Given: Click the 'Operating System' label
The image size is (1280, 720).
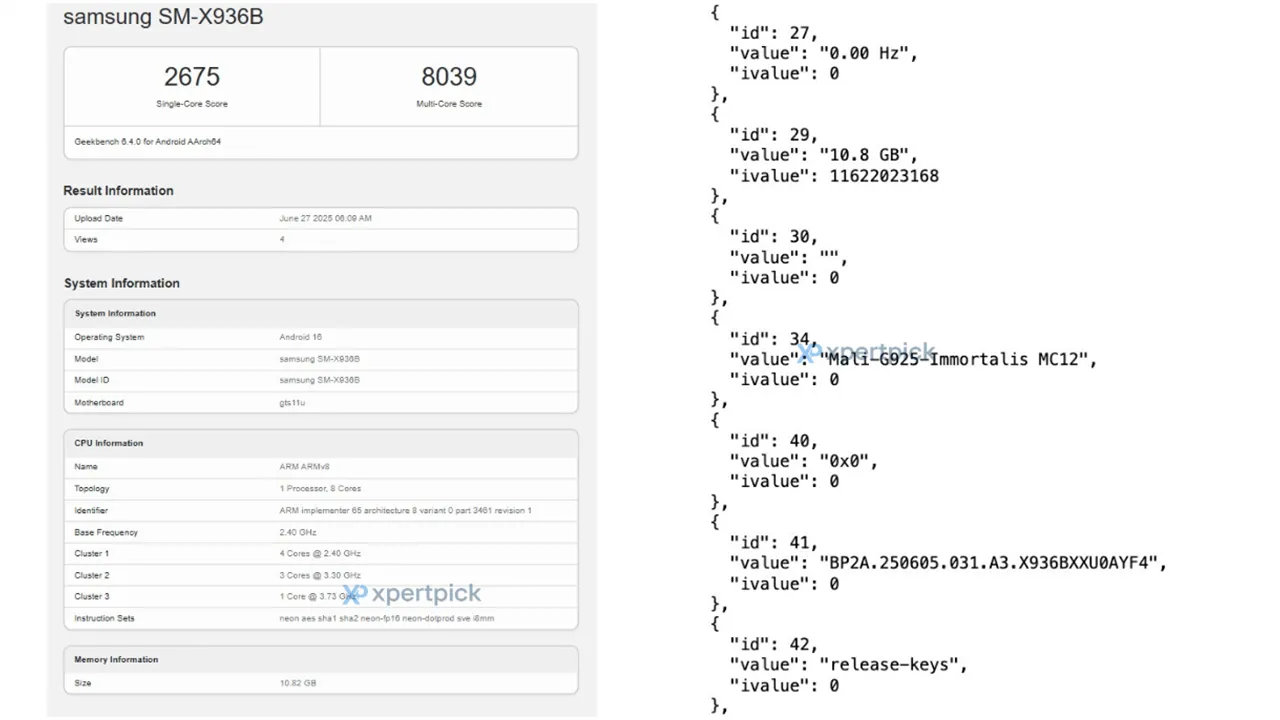Looking at the screenshot, I should (x=109, y=337).
